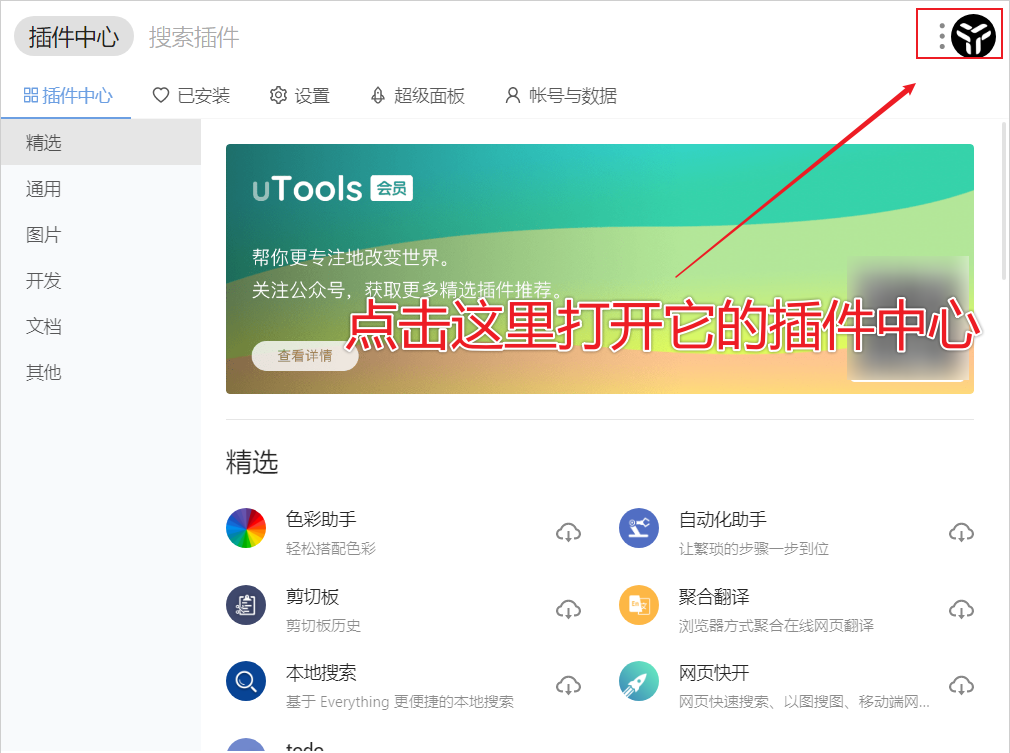Focus the 搜索插件 search field
This screenshot has width=1010, height=753.
[x=194, y=37]
